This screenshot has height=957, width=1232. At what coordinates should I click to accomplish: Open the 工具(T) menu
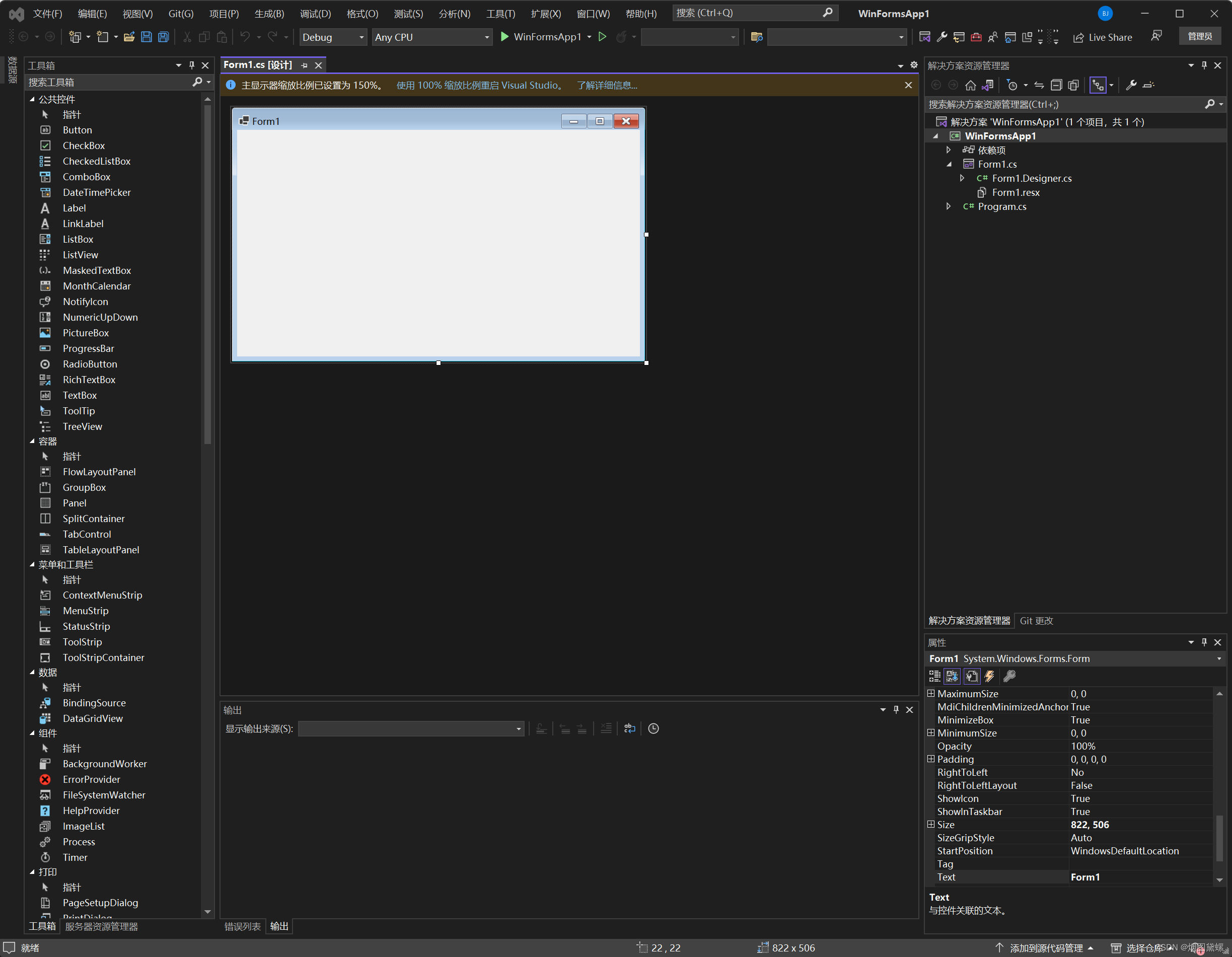[500, 14]
